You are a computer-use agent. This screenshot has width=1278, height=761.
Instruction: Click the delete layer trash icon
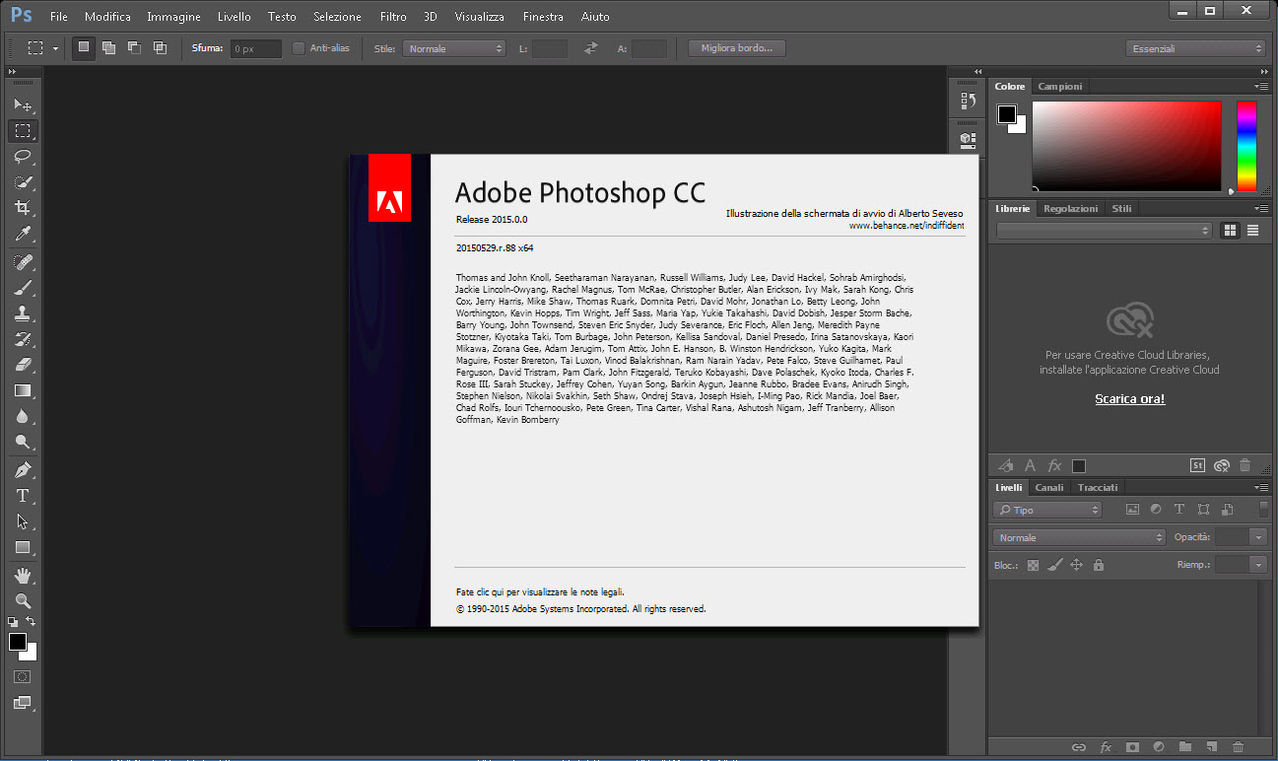(1238, 747)
